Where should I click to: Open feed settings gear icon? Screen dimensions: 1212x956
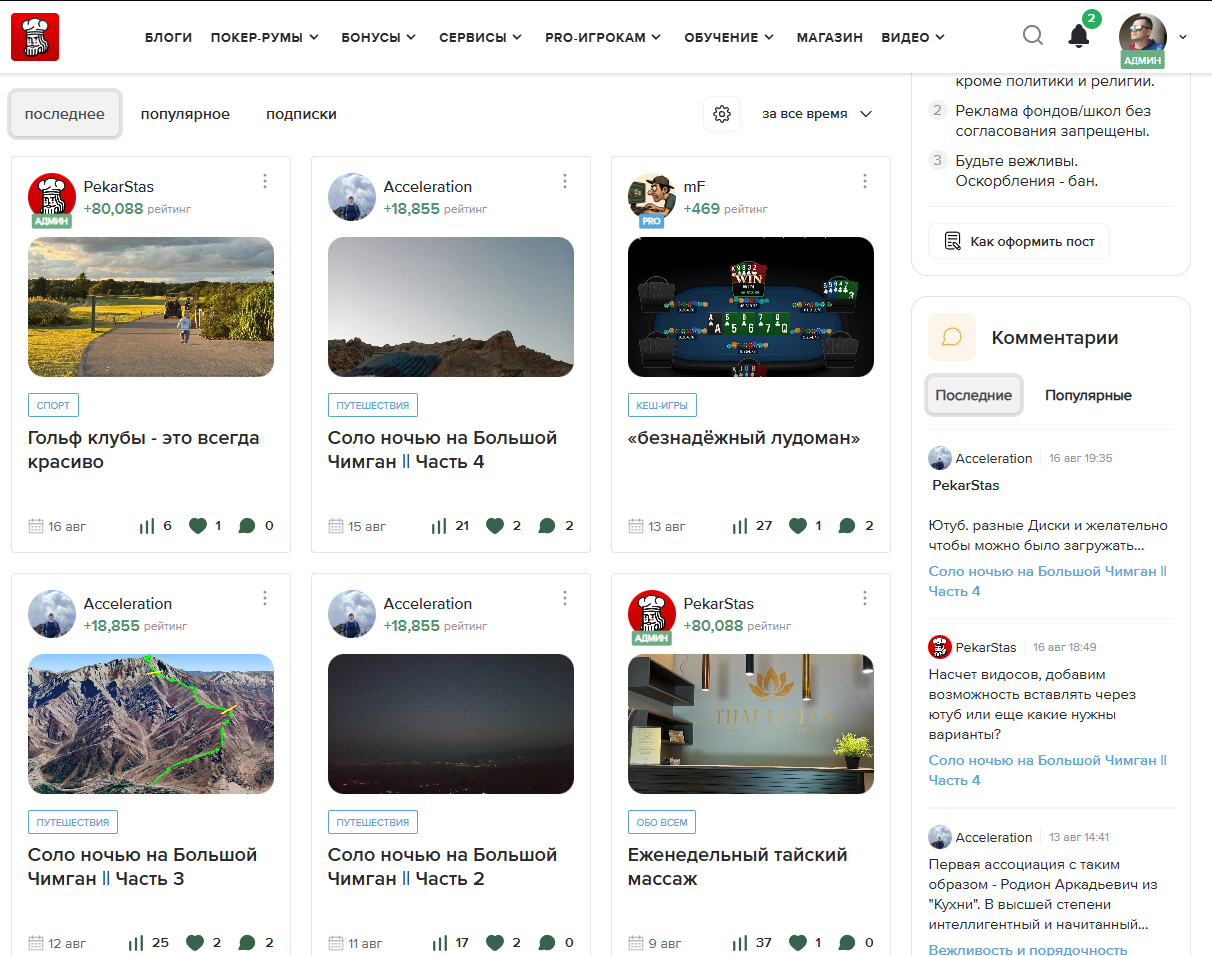(x=722, y=114)
